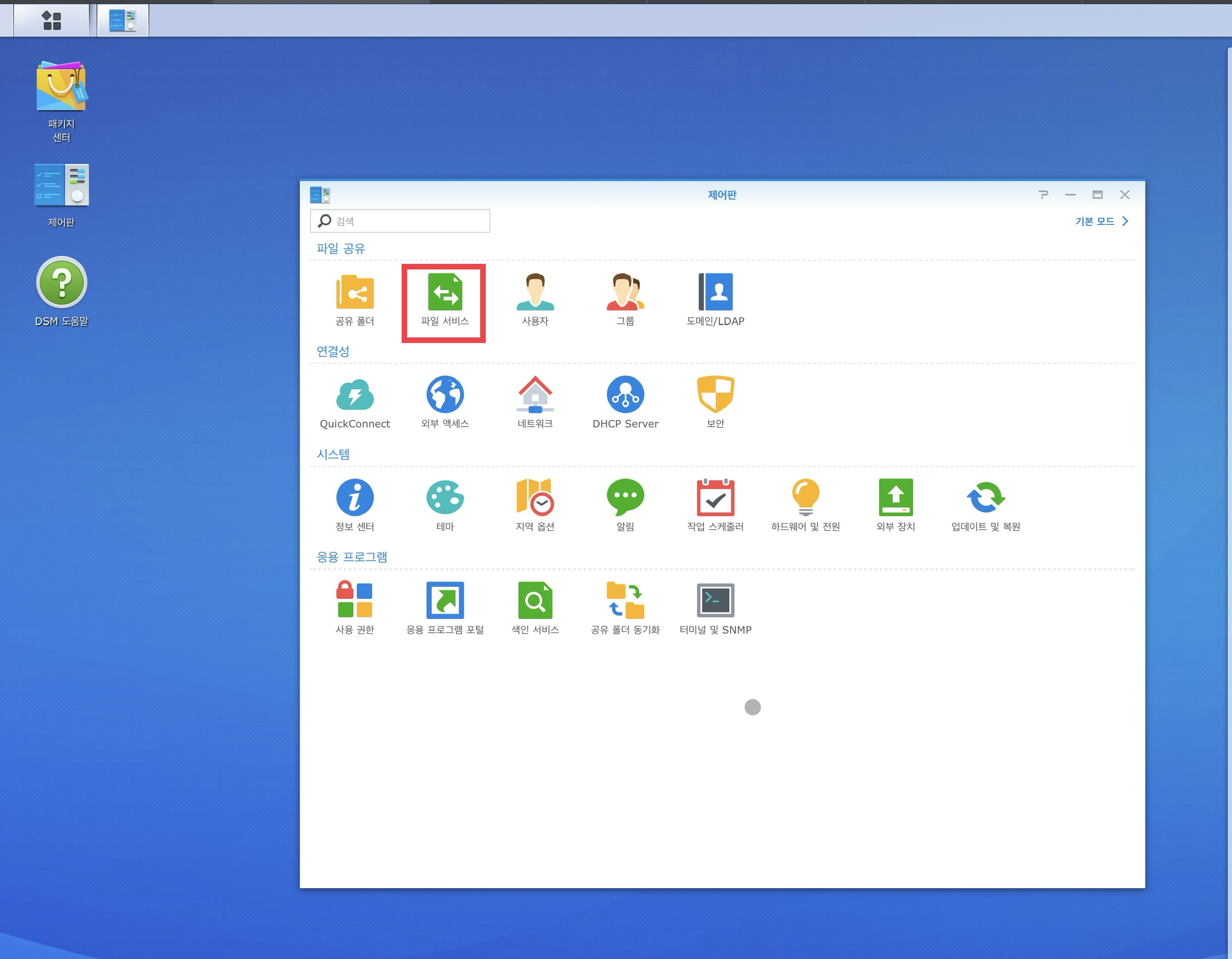Viewport: 1232px width, 959px height.
Task: Minimize the 제어판 window
Action: (x=1070, y=195)
